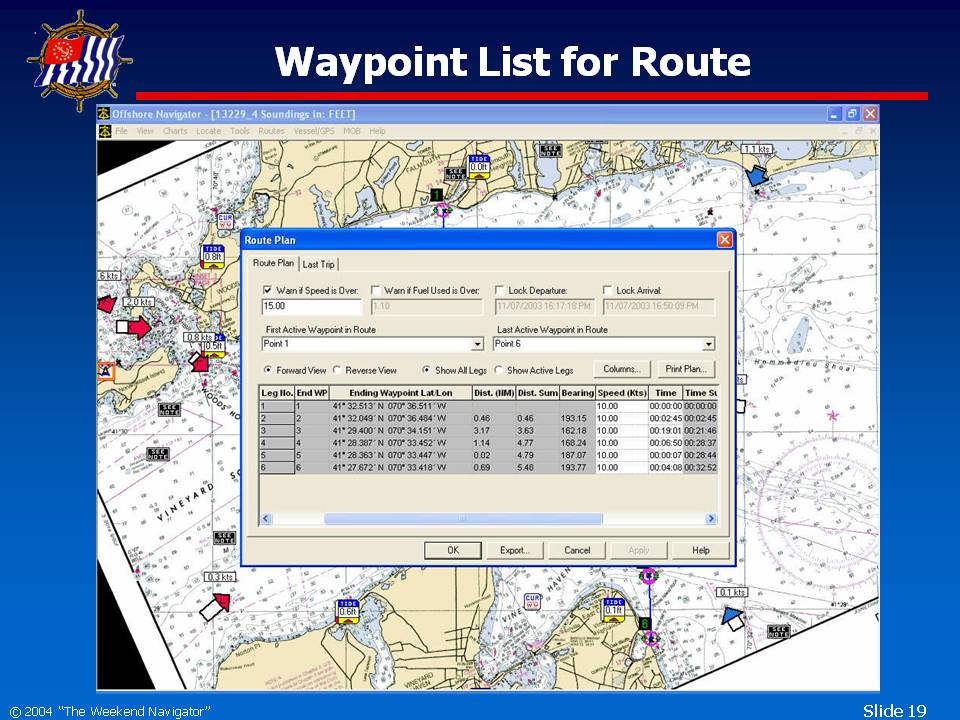Select the Route Plan tab
The image size is (960, 720).
pyautogui.click(x=273, y=263)
